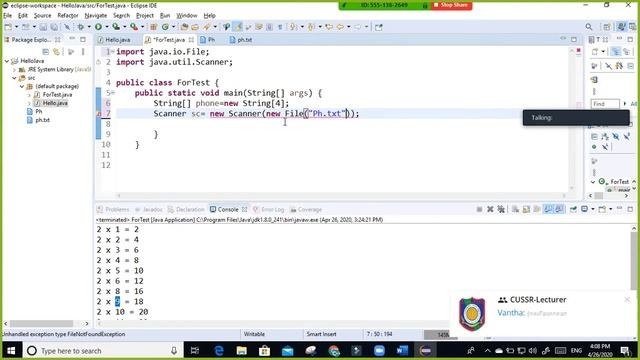Switch to Error Log tab

[x=269, y=209]
